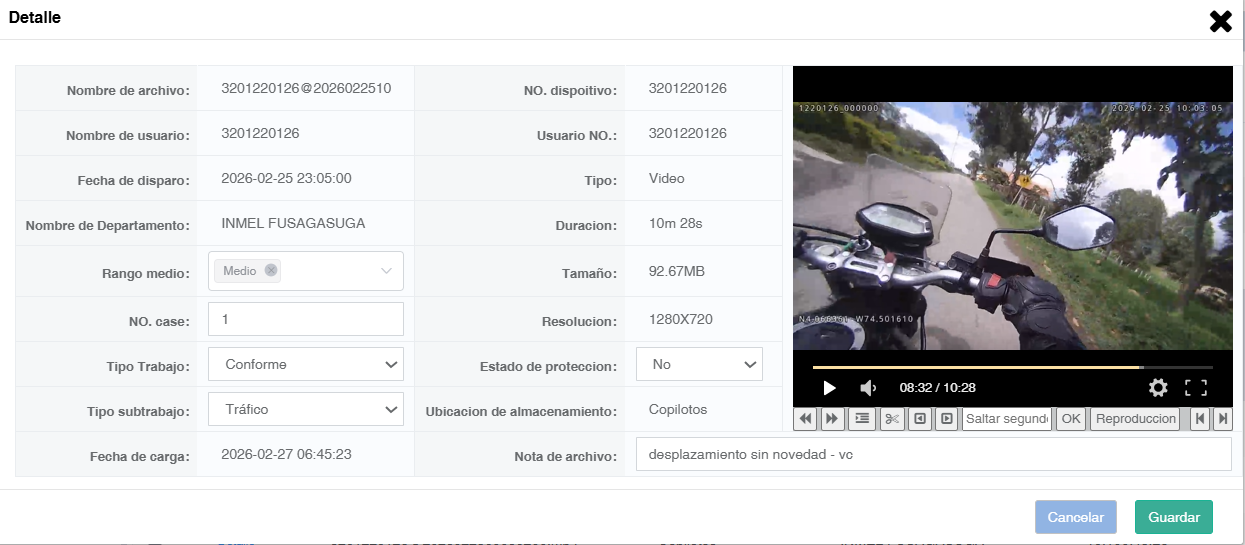
Task: Jump to next file button
Action: (1222, 419)
